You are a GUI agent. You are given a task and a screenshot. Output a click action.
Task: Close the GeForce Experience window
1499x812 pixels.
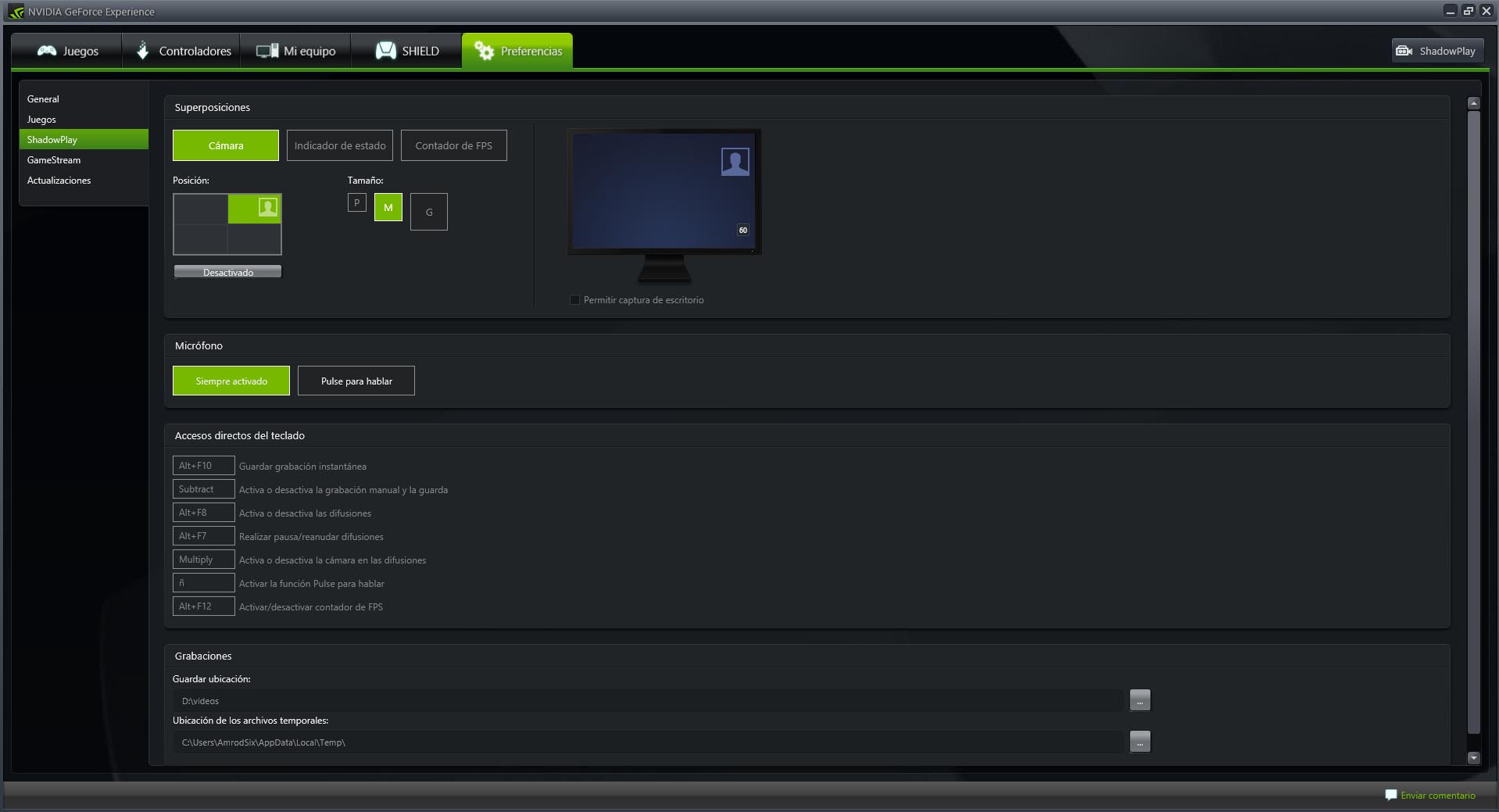1486,11
